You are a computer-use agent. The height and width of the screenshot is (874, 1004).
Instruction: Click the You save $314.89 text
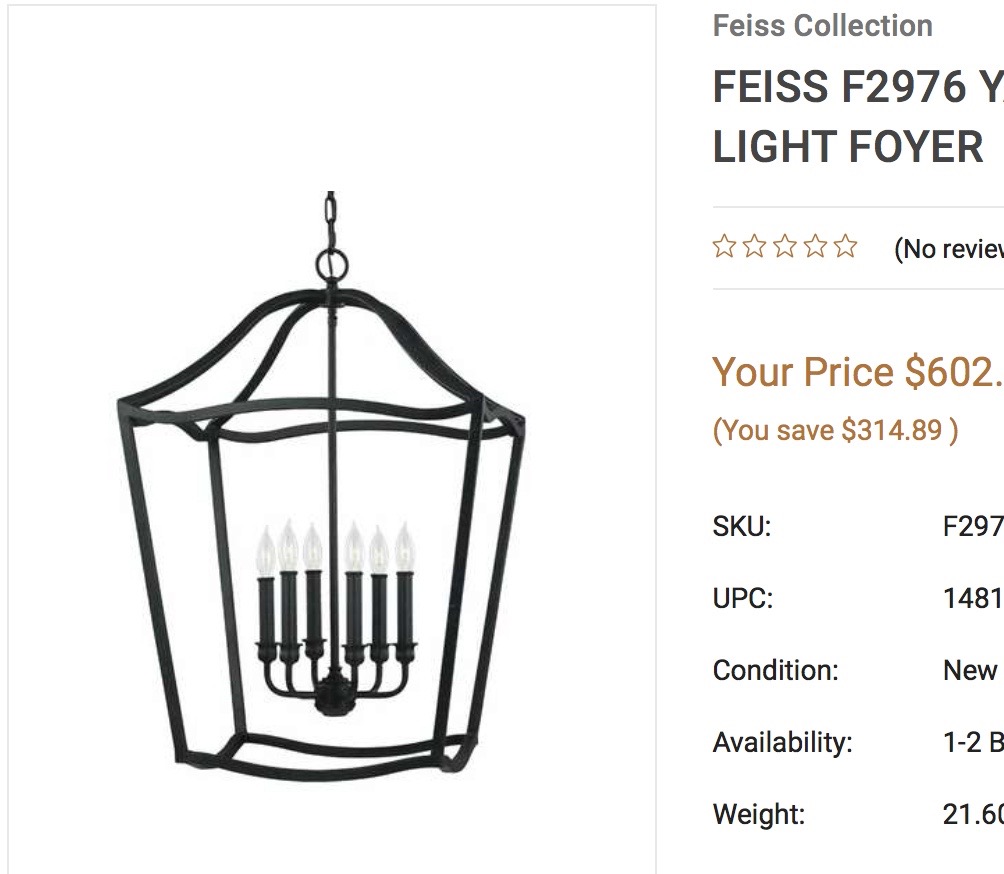pos(835,430)
